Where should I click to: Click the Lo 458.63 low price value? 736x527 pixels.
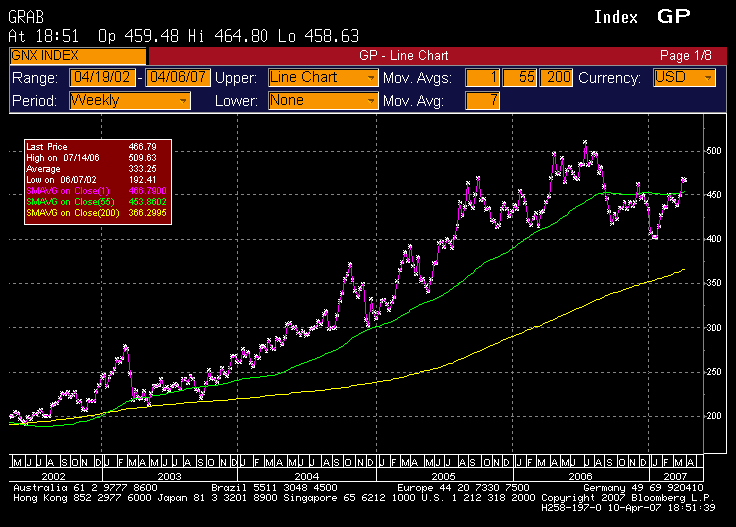tap(318, 36)
